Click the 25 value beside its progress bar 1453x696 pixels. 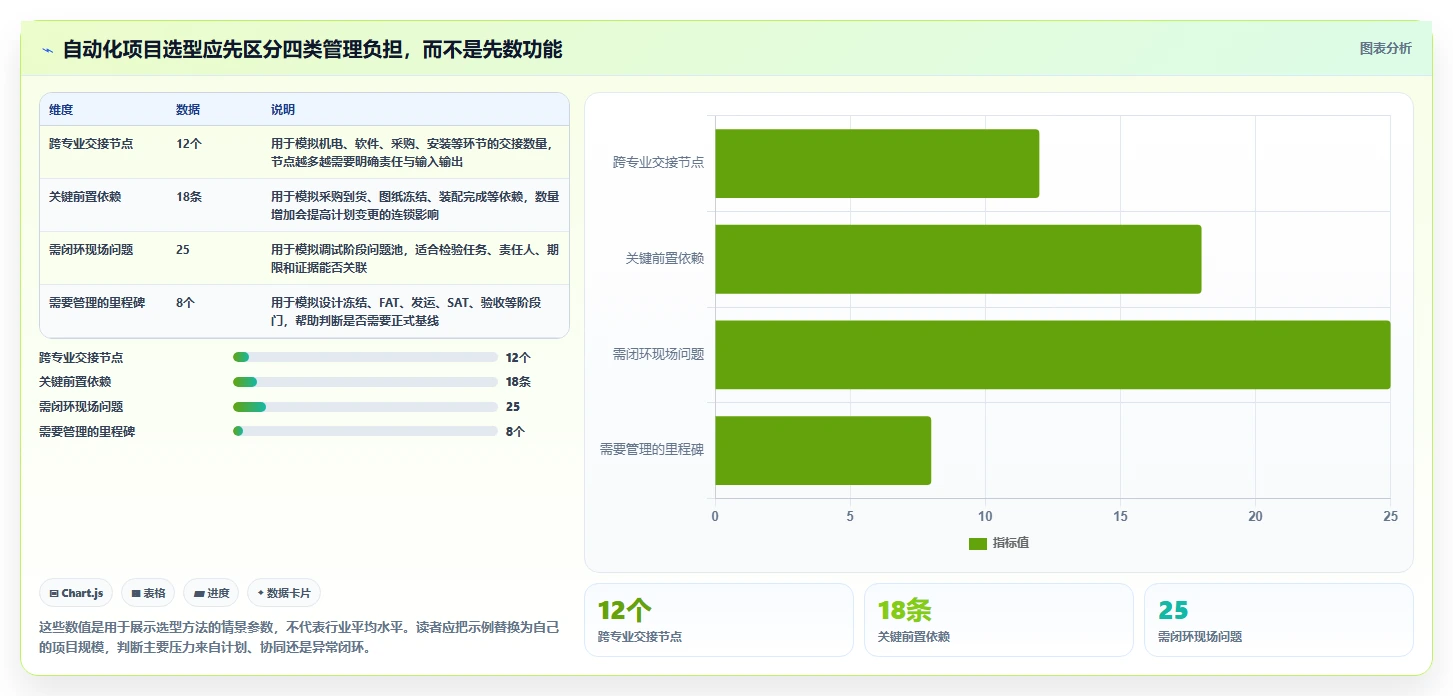pyautogui.click(x=513, y=407)
